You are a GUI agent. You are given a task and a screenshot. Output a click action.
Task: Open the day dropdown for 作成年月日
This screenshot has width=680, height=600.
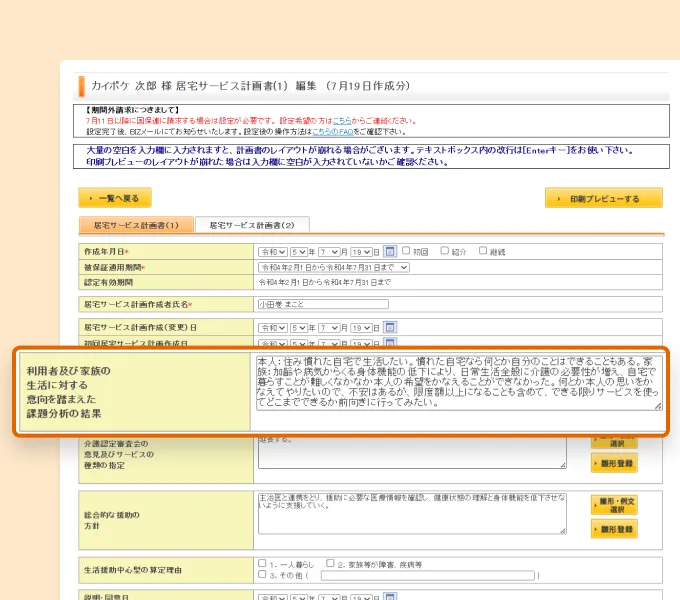pyautogui.click(x=362, y=252)
